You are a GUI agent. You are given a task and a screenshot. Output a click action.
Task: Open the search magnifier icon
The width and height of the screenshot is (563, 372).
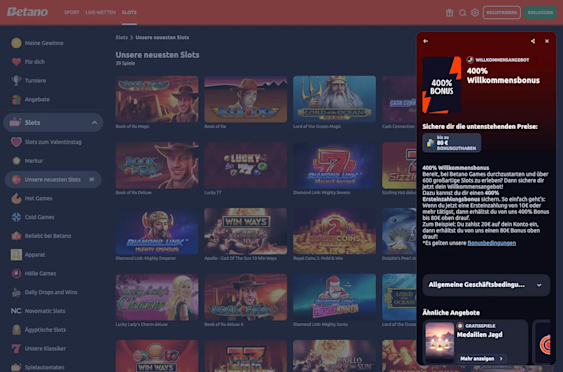462,13
